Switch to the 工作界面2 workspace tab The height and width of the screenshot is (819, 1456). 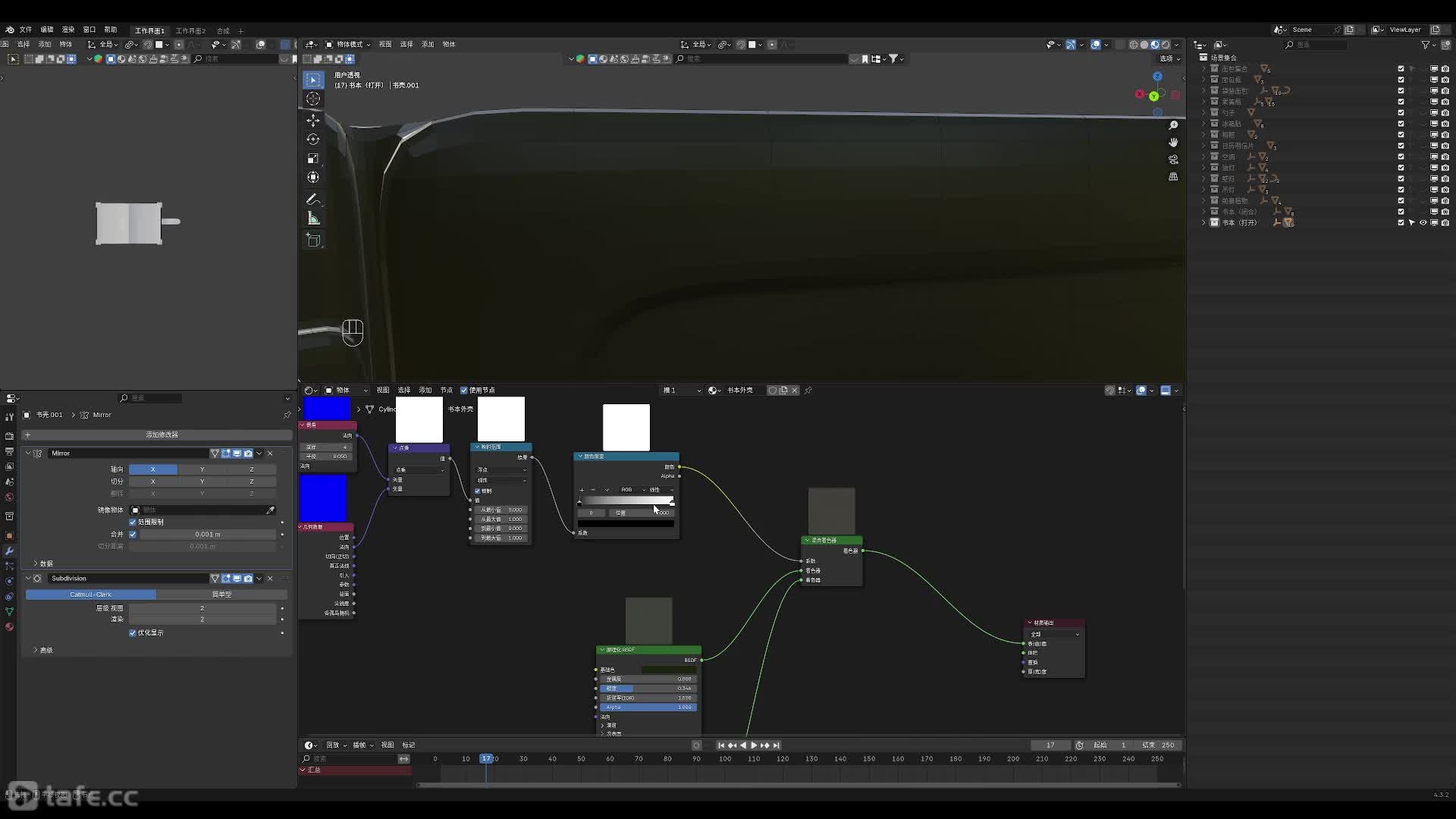[190, 31]
